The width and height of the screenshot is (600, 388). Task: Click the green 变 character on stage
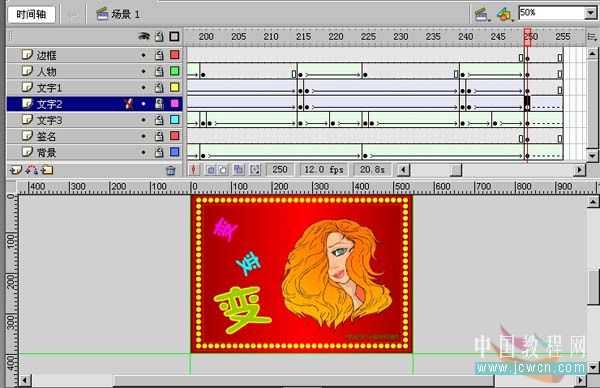pyautogui.click(x=242, y=309)
